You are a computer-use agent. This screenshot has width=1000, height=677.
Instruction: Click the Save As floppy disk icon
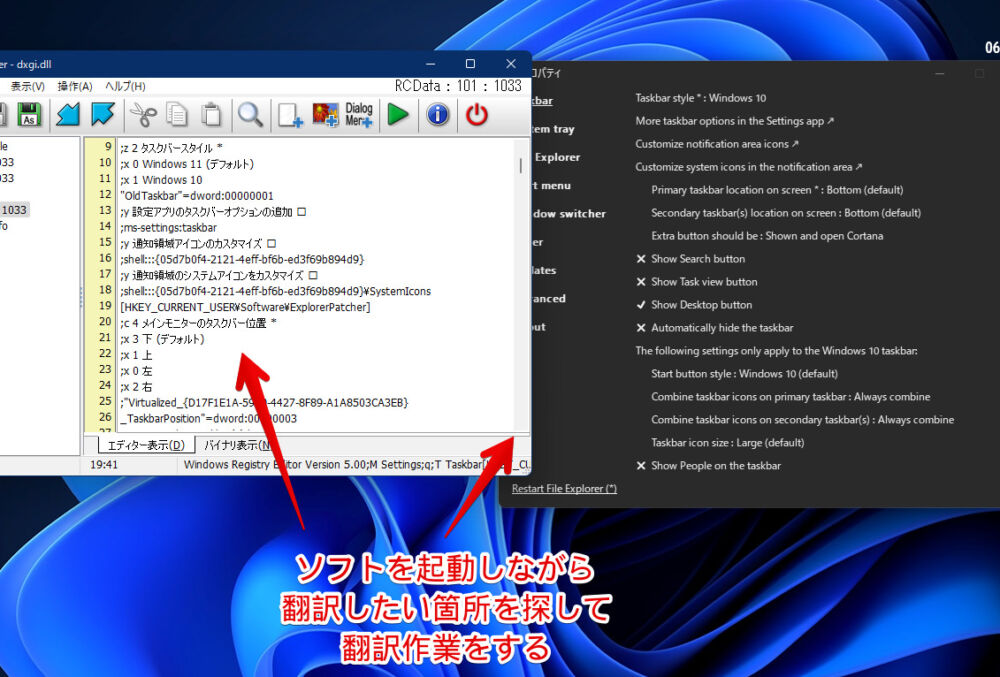(29, 115)
